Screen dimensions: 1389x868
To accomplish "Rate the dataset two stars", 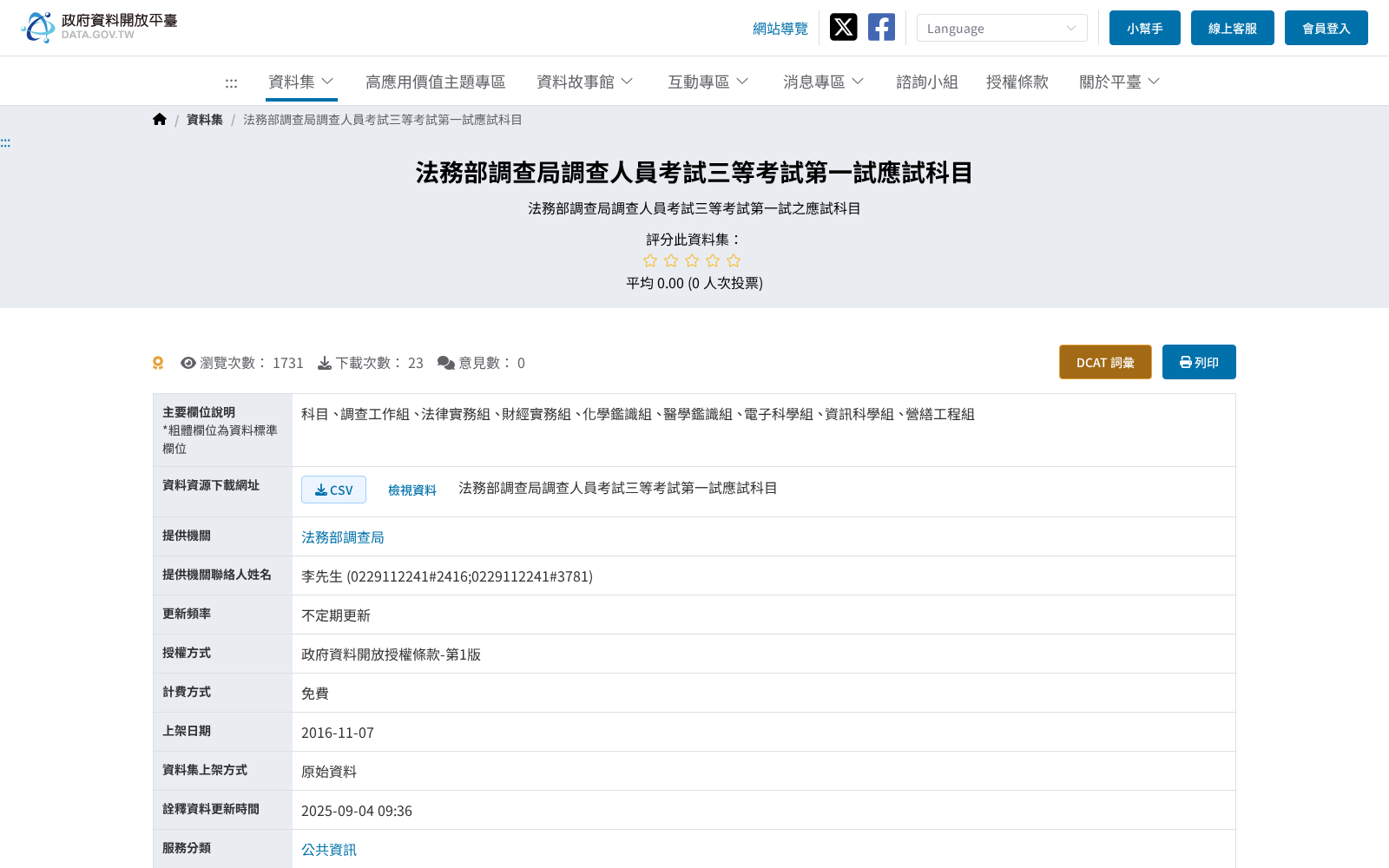I will click(671, 260).
